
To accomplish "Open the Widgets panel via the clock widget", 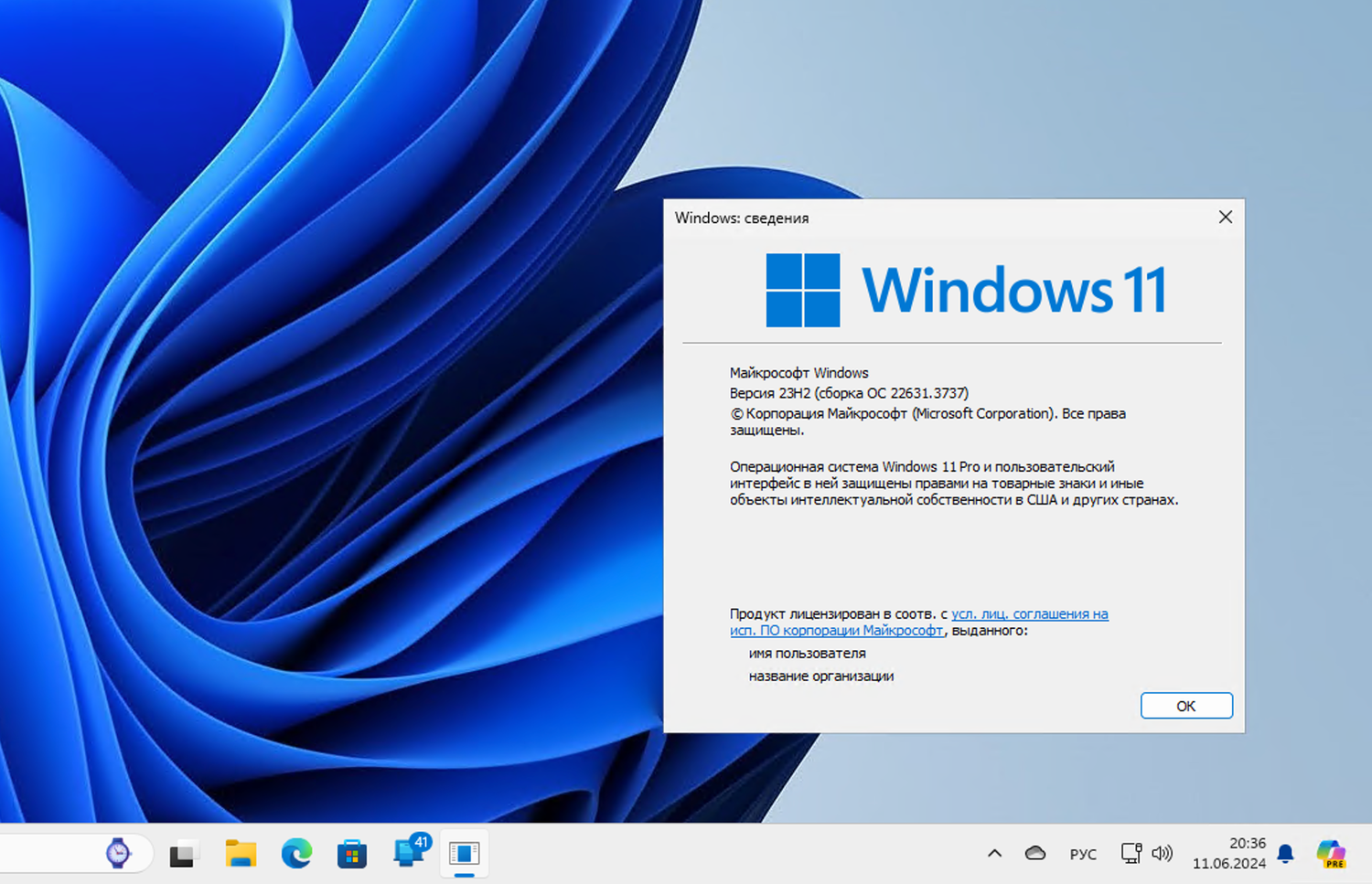I will tap(119, 851).
